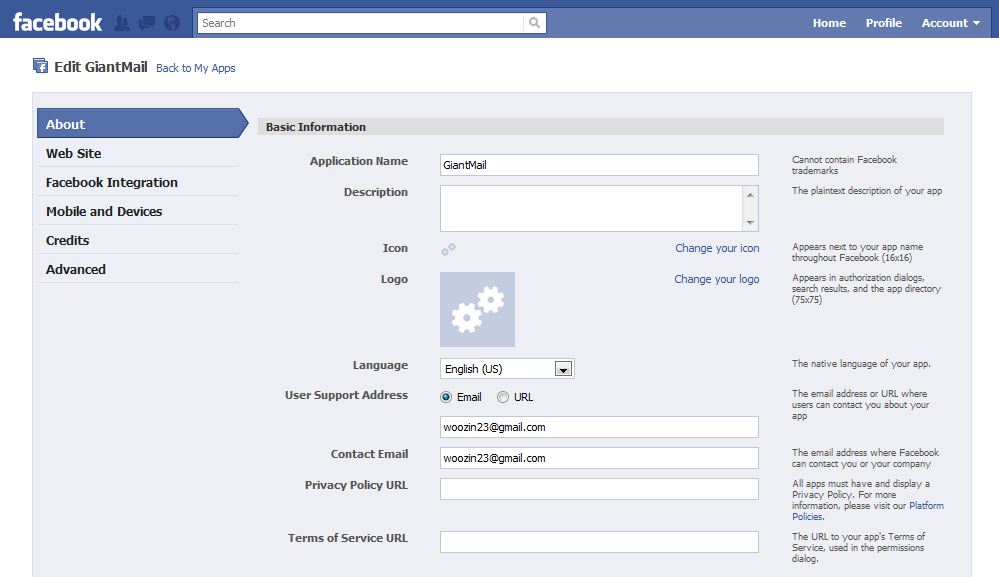Click the Edit GiantMail app page icon
The height and width of the screenshot is (577, 999).
40,66
